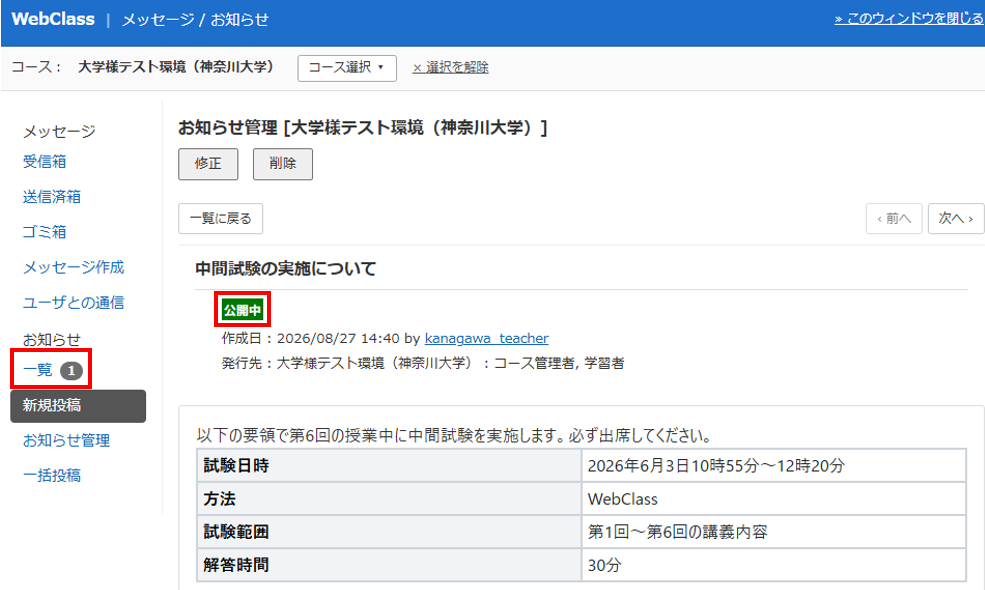The image size is (985, 590).
Task: Click the 試験範囲 table header cell
Action: pos(389,532)
